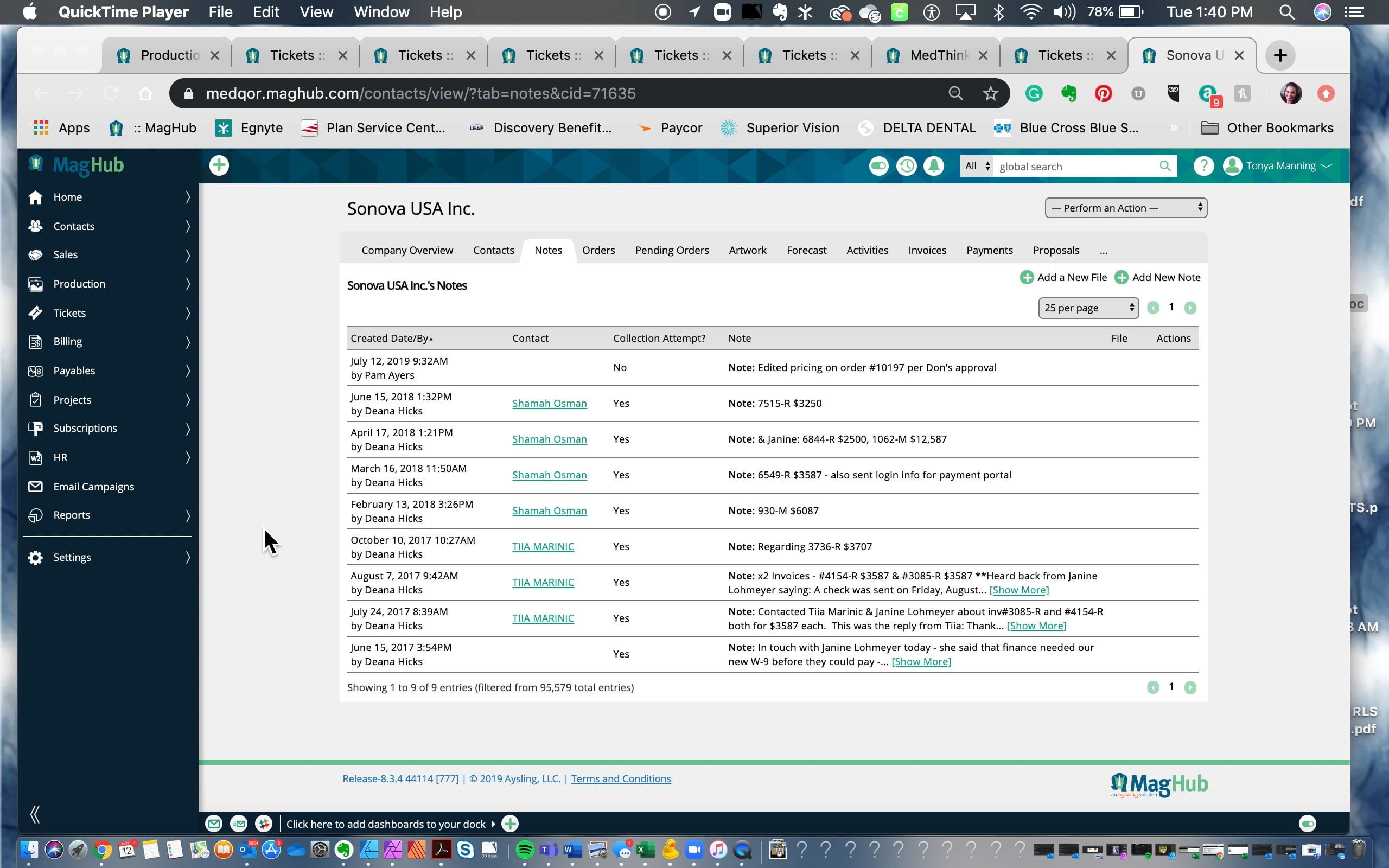
Task: Open Shamah Osman link in June 15, 2018 row
Action: point(549,404)
